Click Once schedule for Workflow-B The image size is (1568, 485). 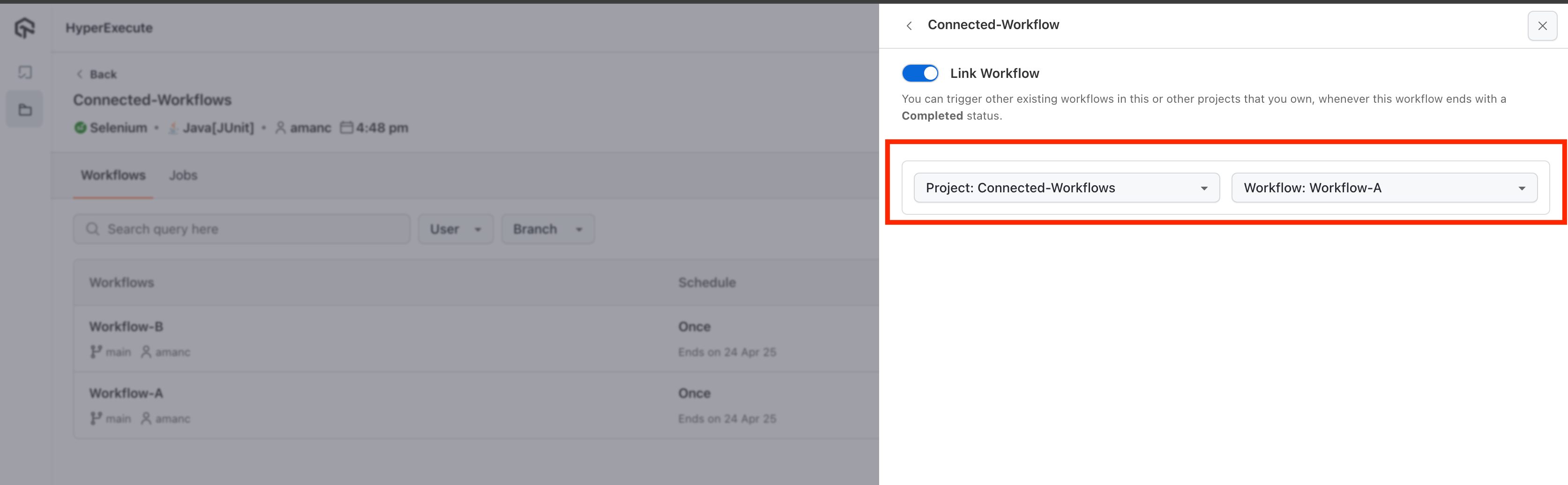click(694, 326)
